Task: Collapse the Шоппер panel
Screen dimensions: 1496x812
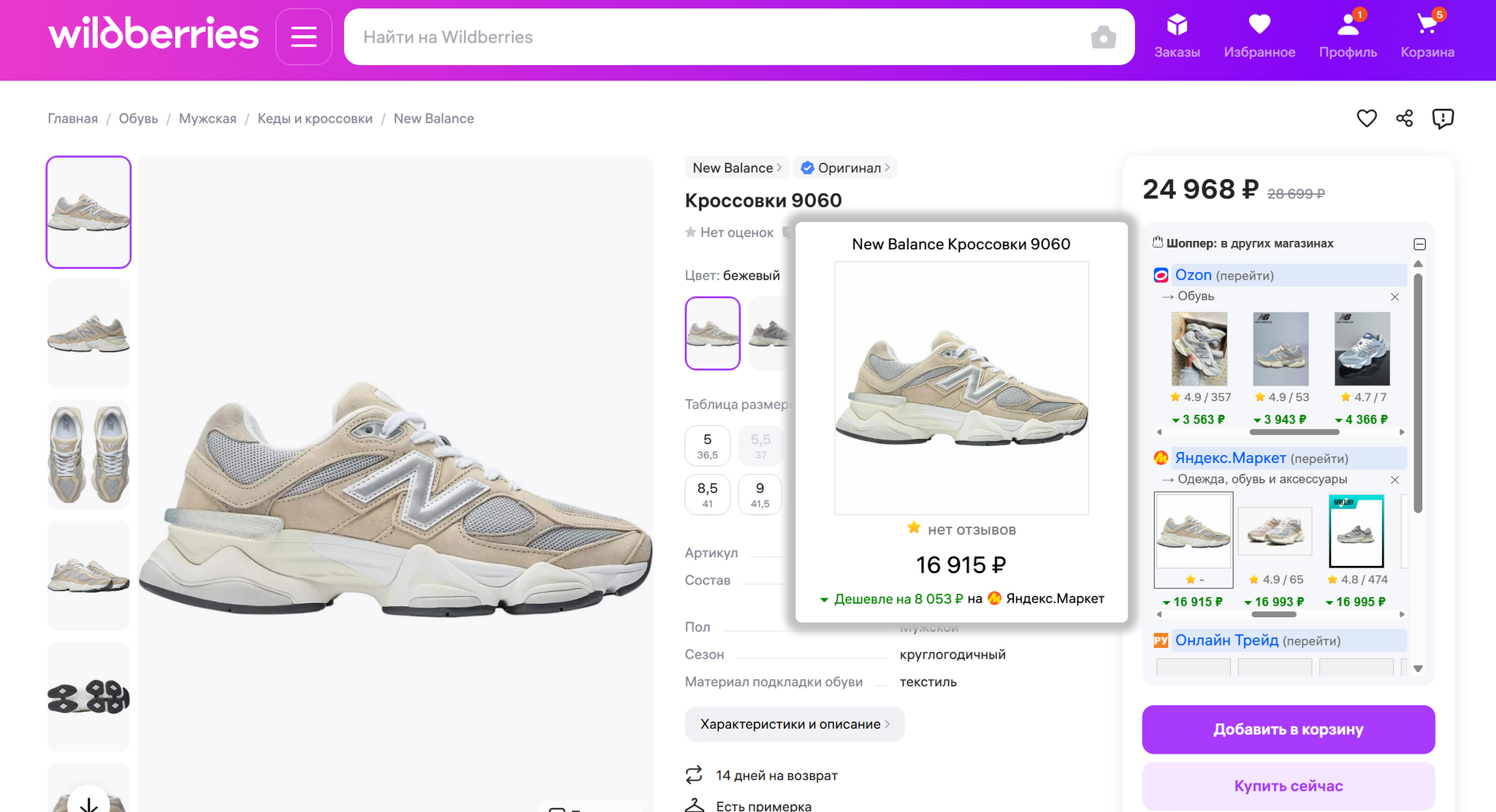Action: (x=1419, y=244)
